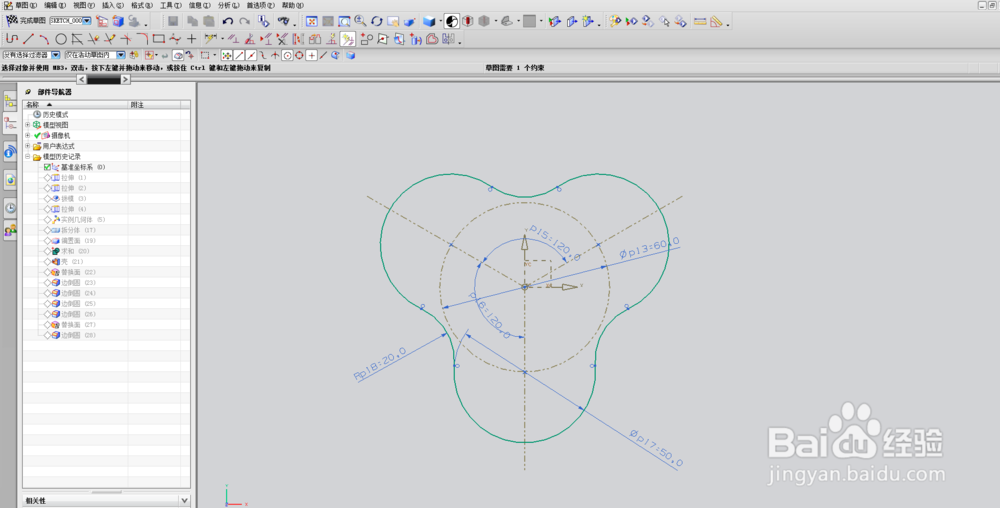Select the Line sketch tool
Viewport: 1000px width, 508px height.
click(28, 39)
